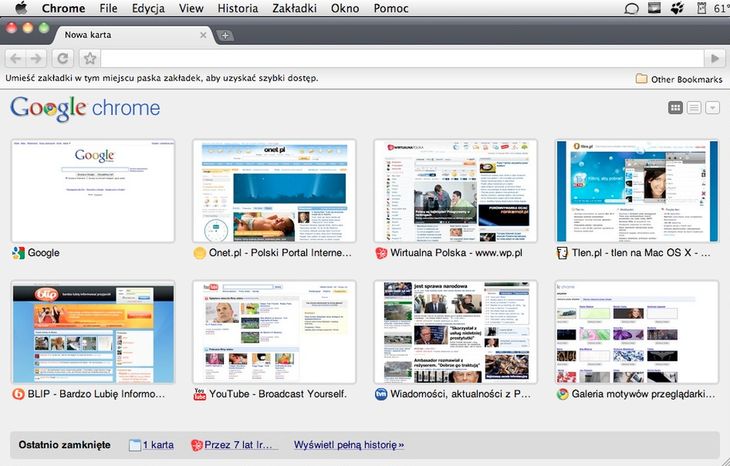
Task: Open the Pomoc menu
Action: 391,8
